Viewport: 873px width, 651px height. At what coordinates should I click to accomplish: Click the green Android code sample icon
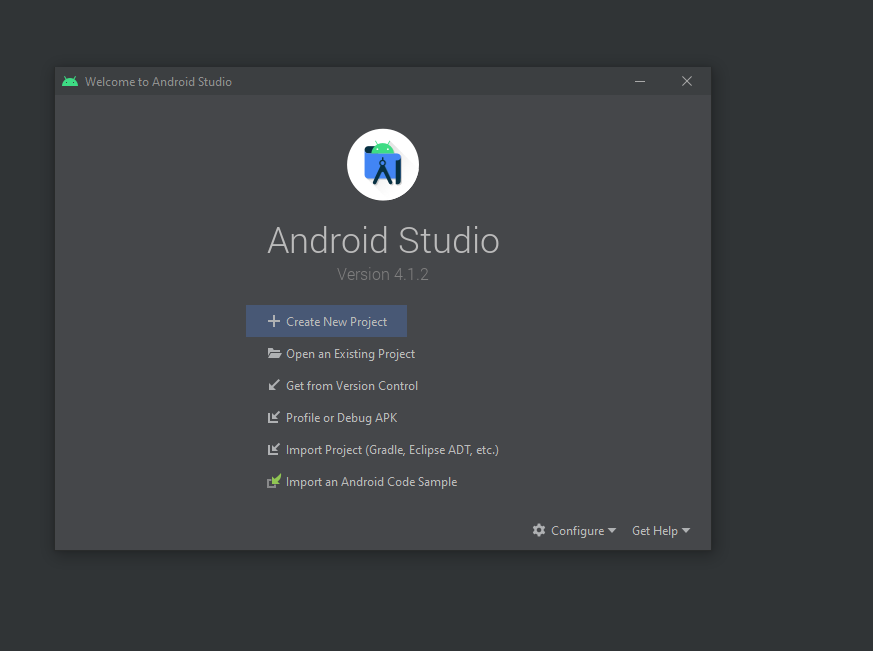[274, 482]
